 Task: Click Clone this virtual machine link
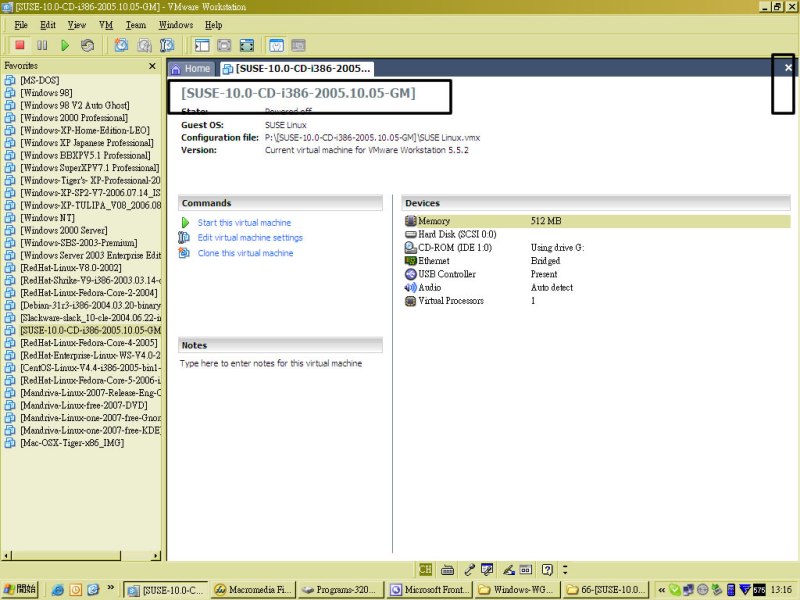245,253
